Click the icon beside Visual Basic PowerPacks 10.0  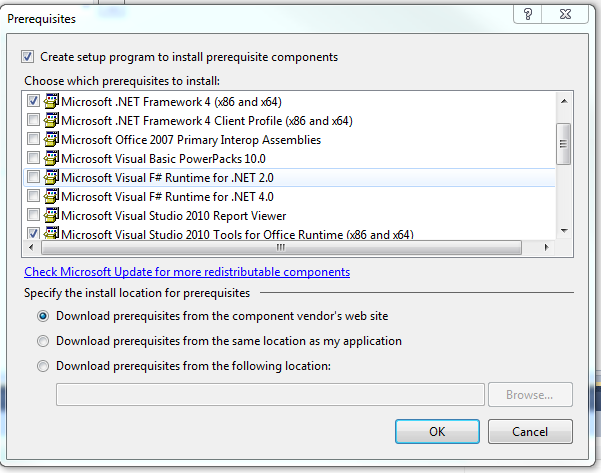pyautogui.click(x=51, y=158)
